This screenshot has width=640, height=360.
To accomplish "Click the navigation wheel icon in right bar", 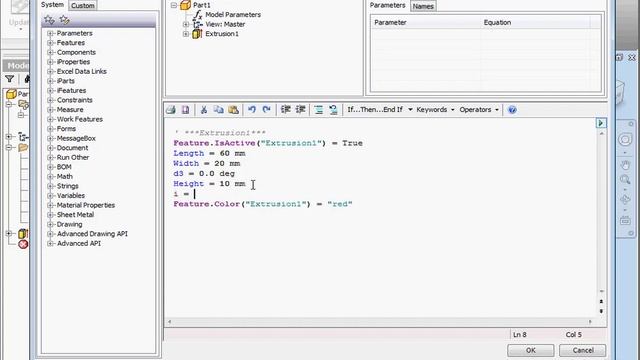I will point(625,140).
